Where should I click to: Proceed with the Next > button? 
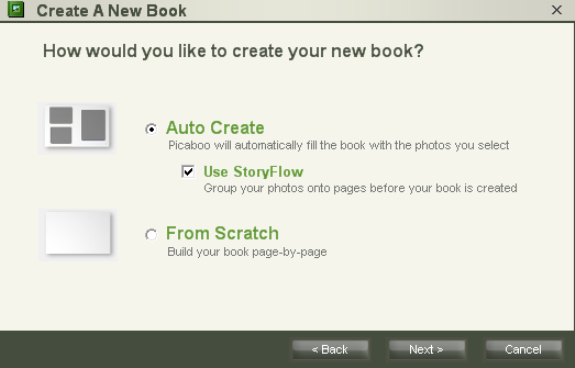pyautogui.click(x=426, y=349)
